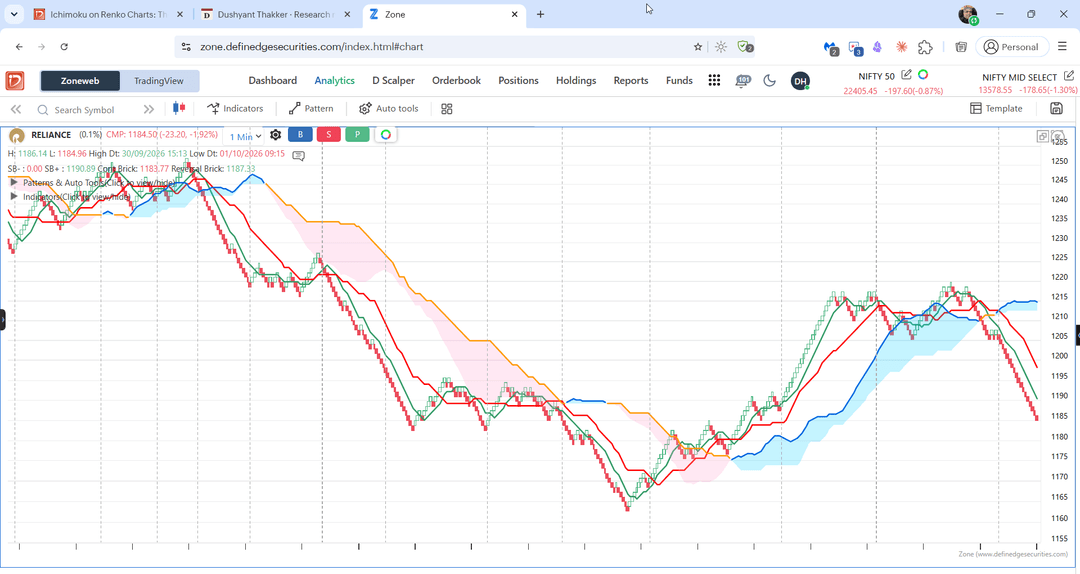1080x574 pixels.
Task: Click the multicolor circle color icon
Action: pyautogui.click(x=386, y=134)
